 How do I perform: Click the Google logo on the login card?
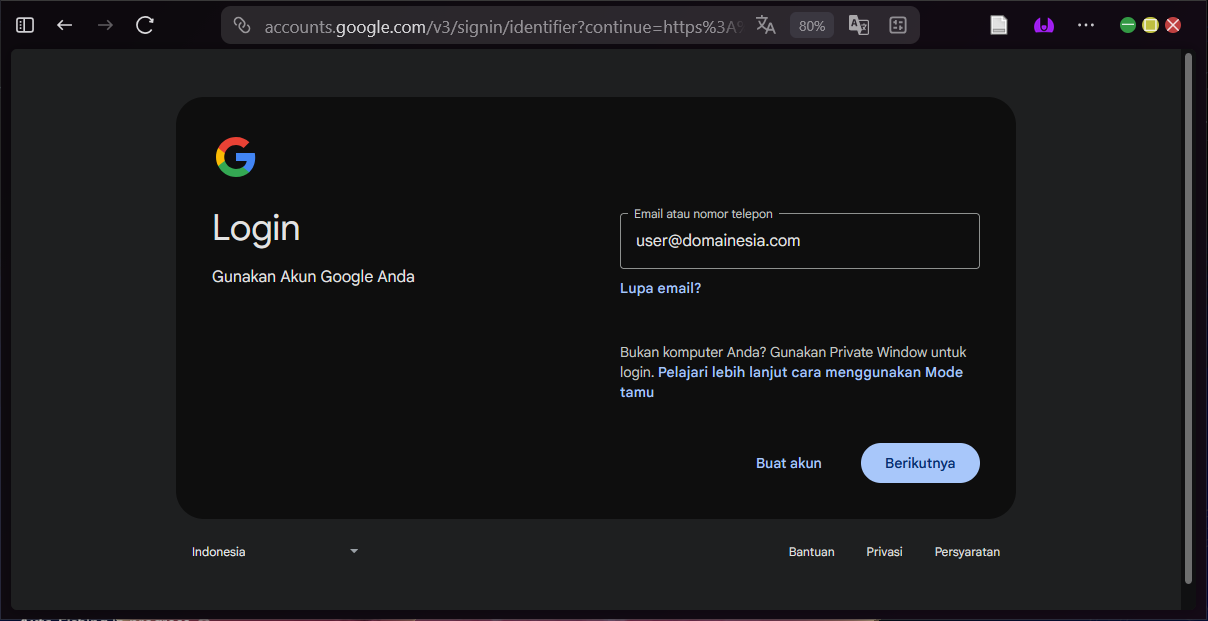[236, 157]
